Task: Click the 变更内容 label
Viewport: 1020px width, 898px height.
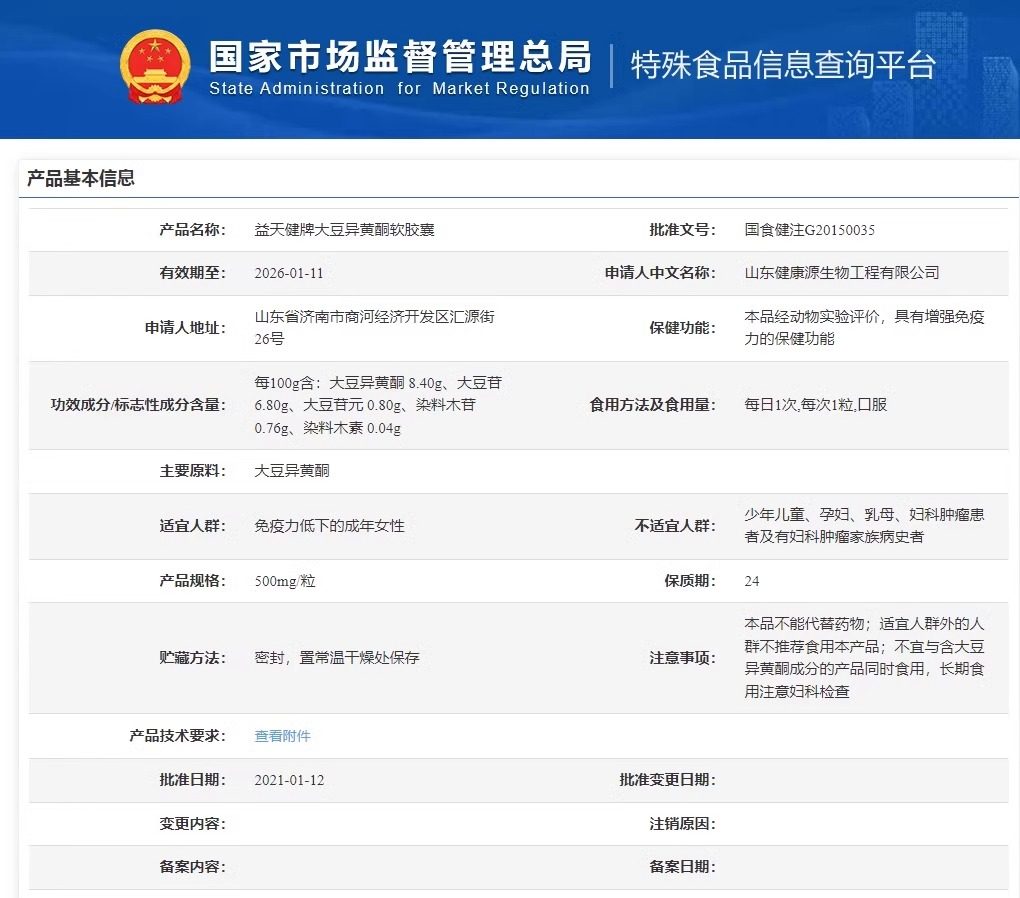Action: click(x=193, y=824)
